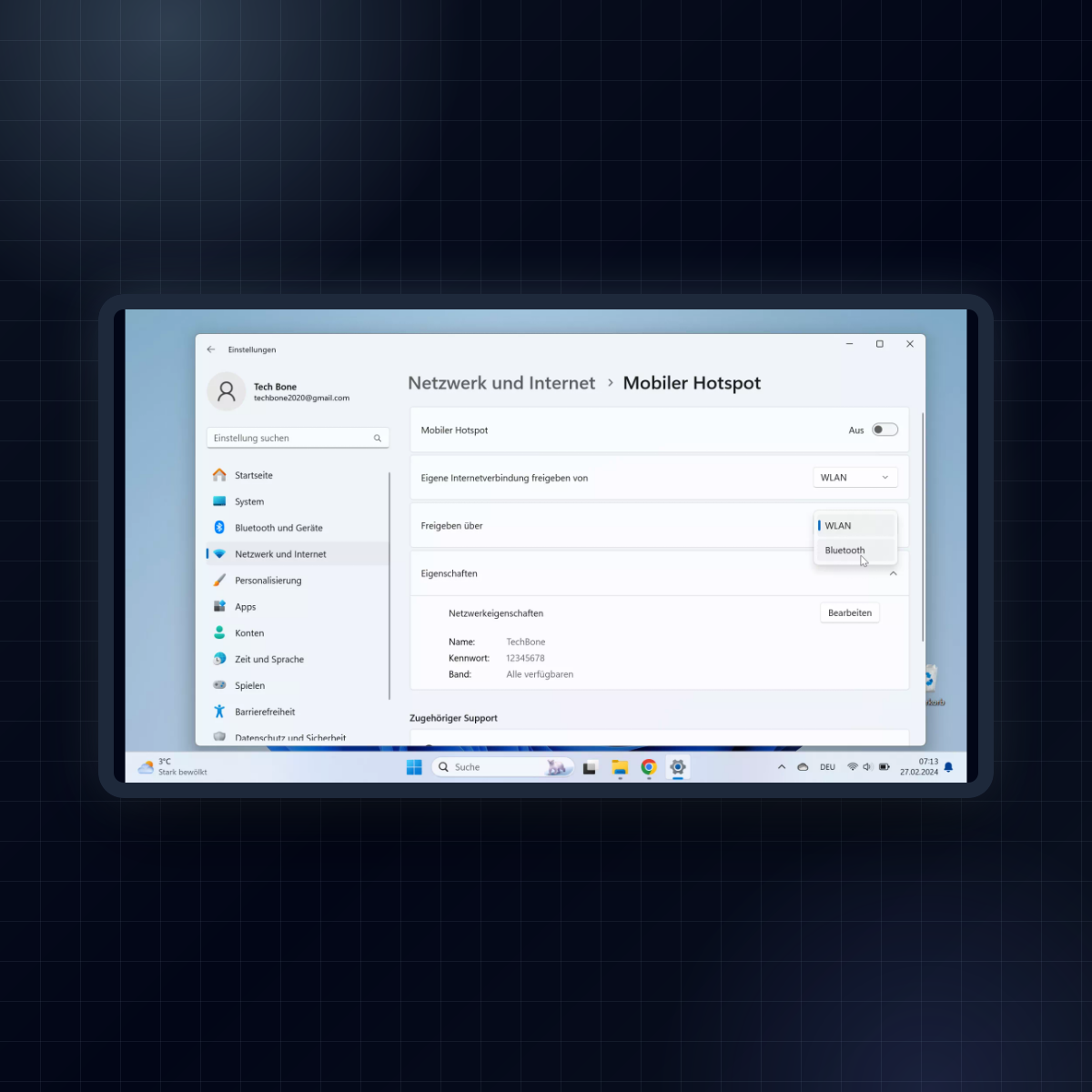Image resolution: width=1092 pixels, height=1092 pixels.
Task: Show hidden tray icons chevron
Action: [x=782, y=767]
